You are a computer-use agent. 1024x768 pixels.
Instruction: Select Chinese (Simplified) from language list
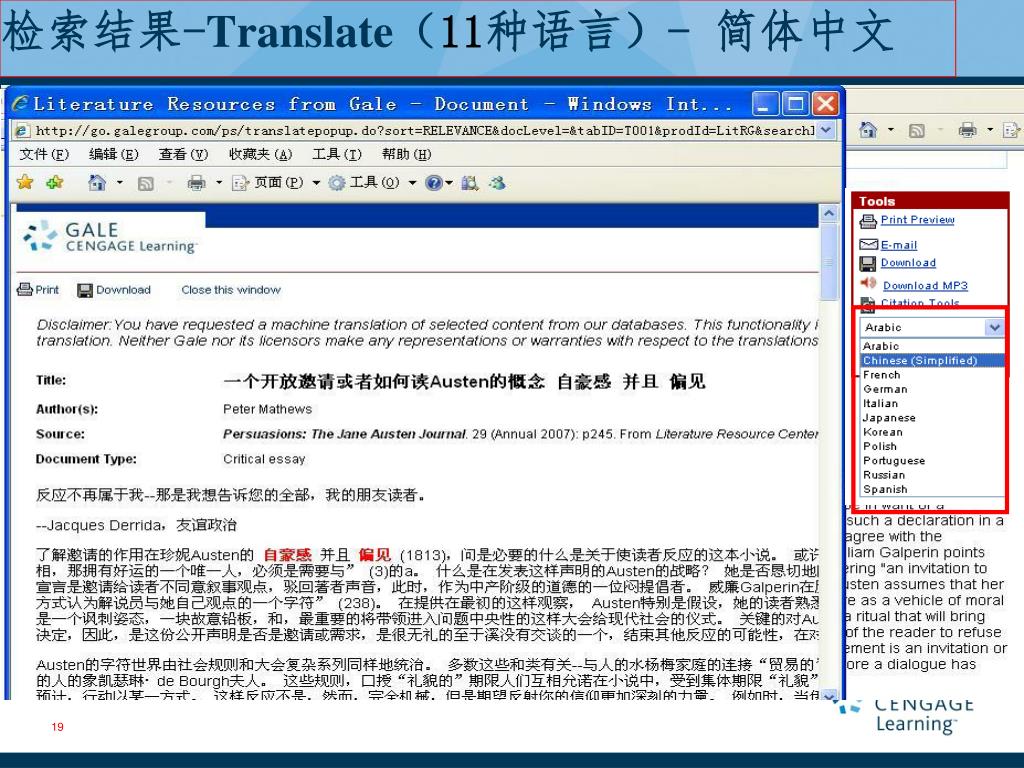933,360
